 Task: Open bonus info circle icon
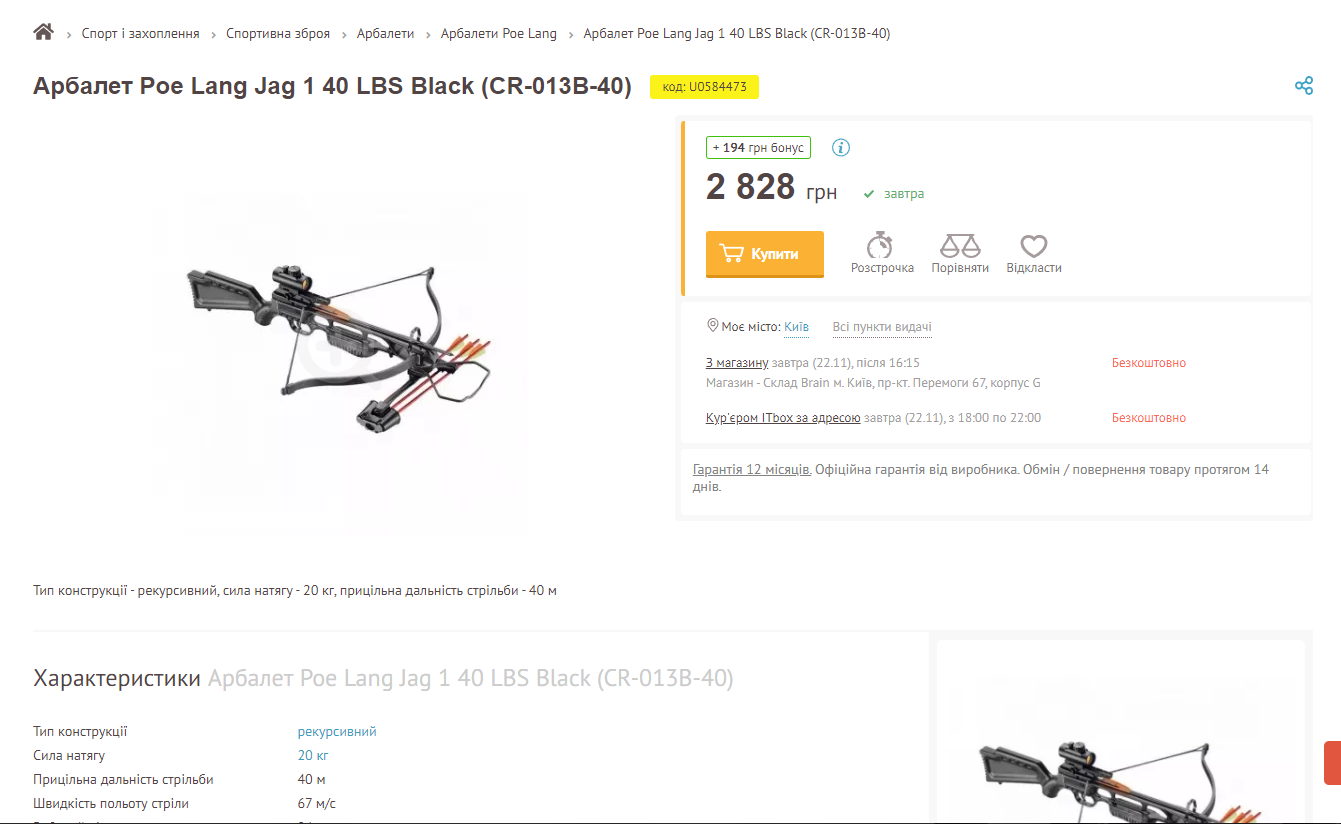coord(841,148)
